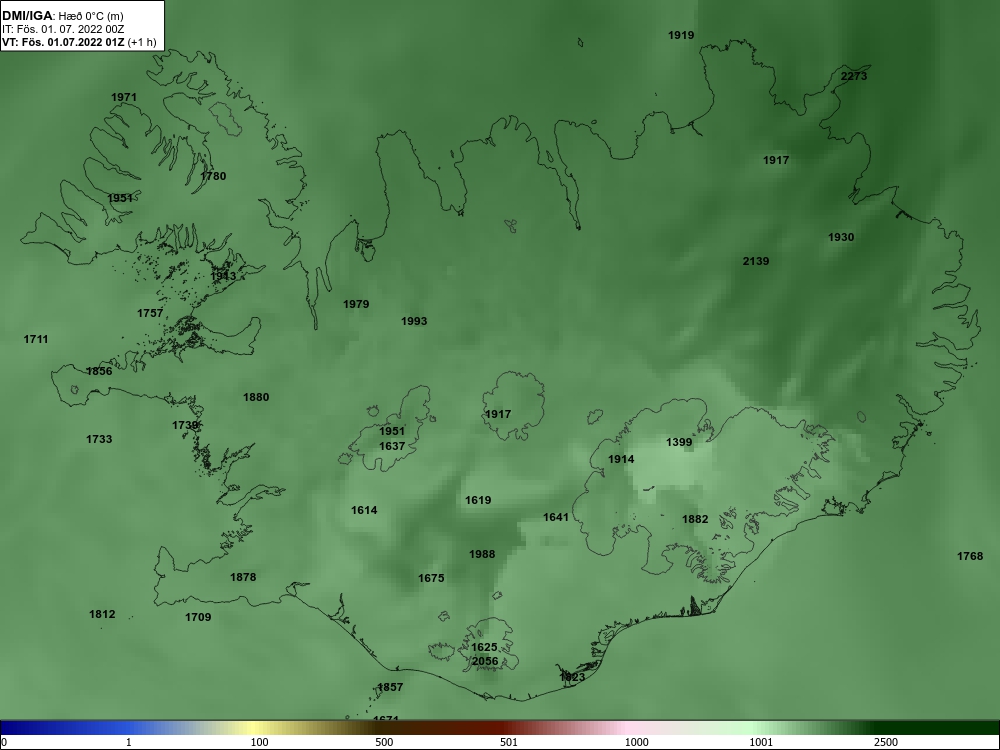The image size is (1000, 750).
Task: Click the 1988 map value
Action: coord(482,554)
